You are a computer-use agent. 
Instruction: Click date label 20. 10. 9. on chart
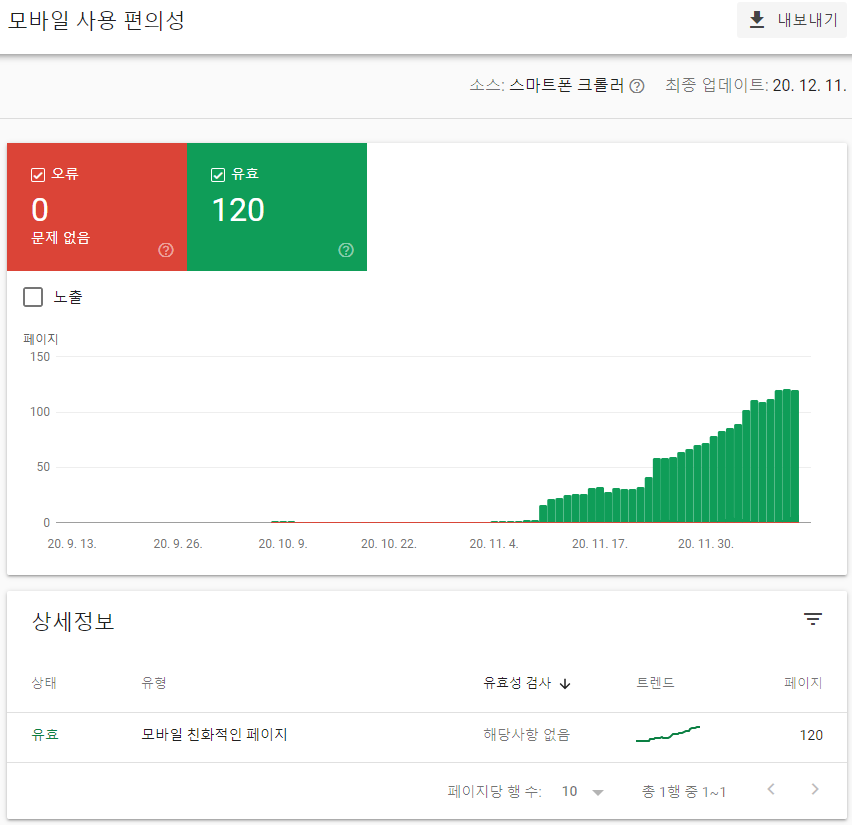coord(283,543)
